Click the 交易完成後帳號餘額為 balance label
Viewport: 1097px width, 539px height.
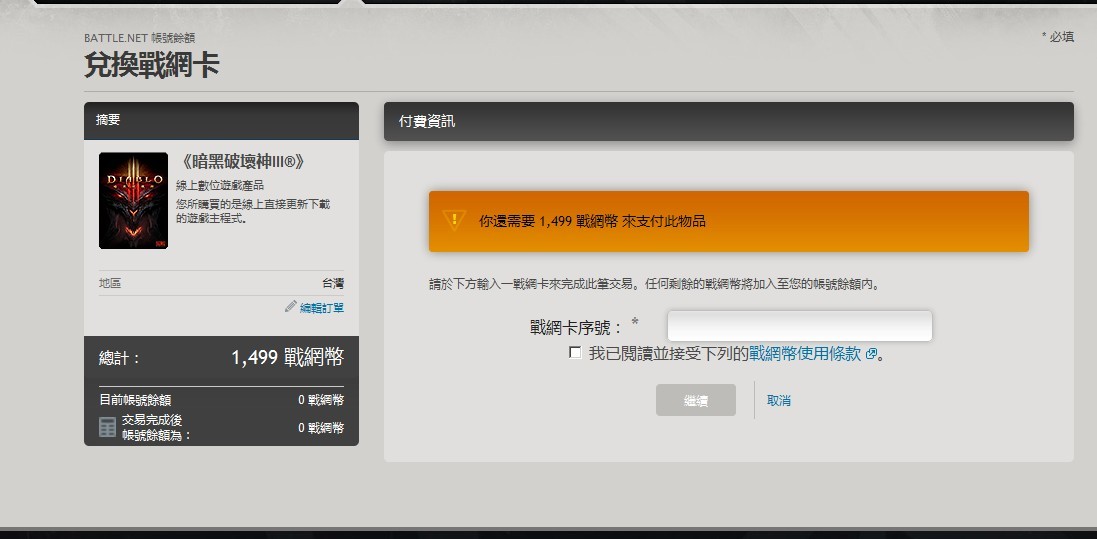click(x=157, y=427)
